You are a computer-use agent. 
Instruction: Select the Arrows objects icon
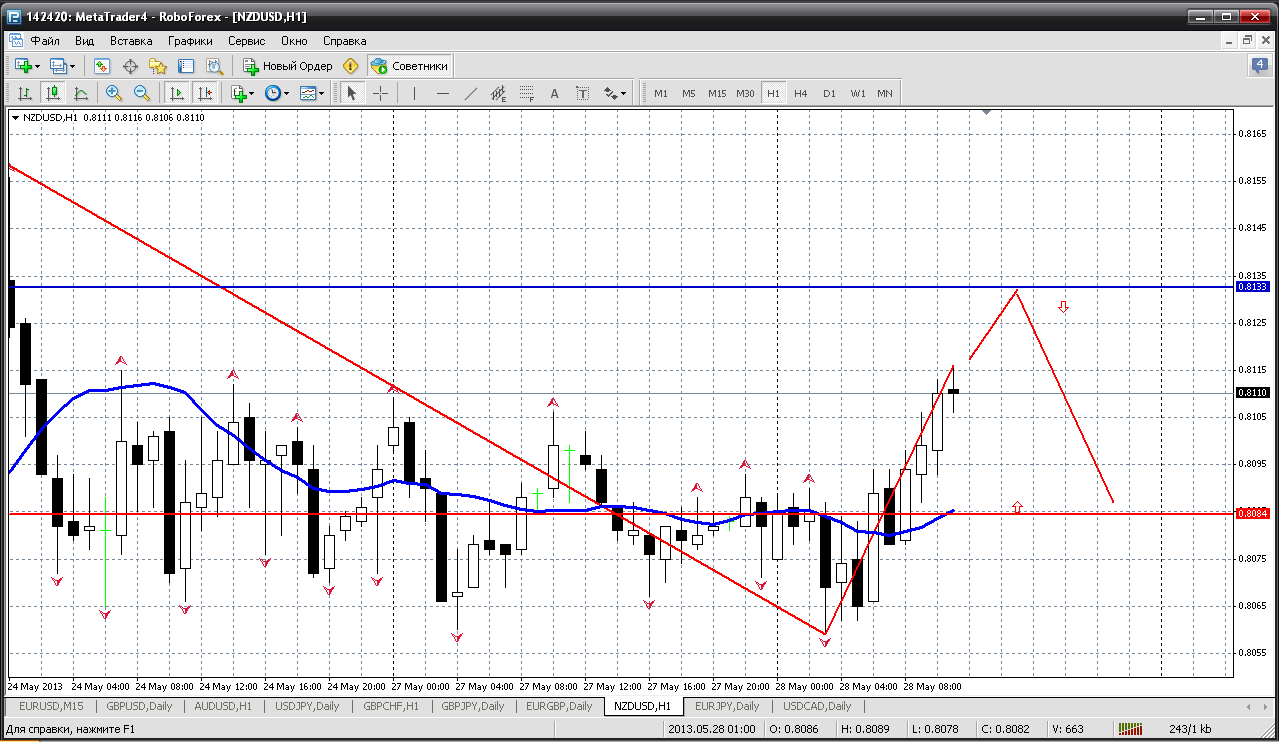pyautogui.click(x=611, y=93)
